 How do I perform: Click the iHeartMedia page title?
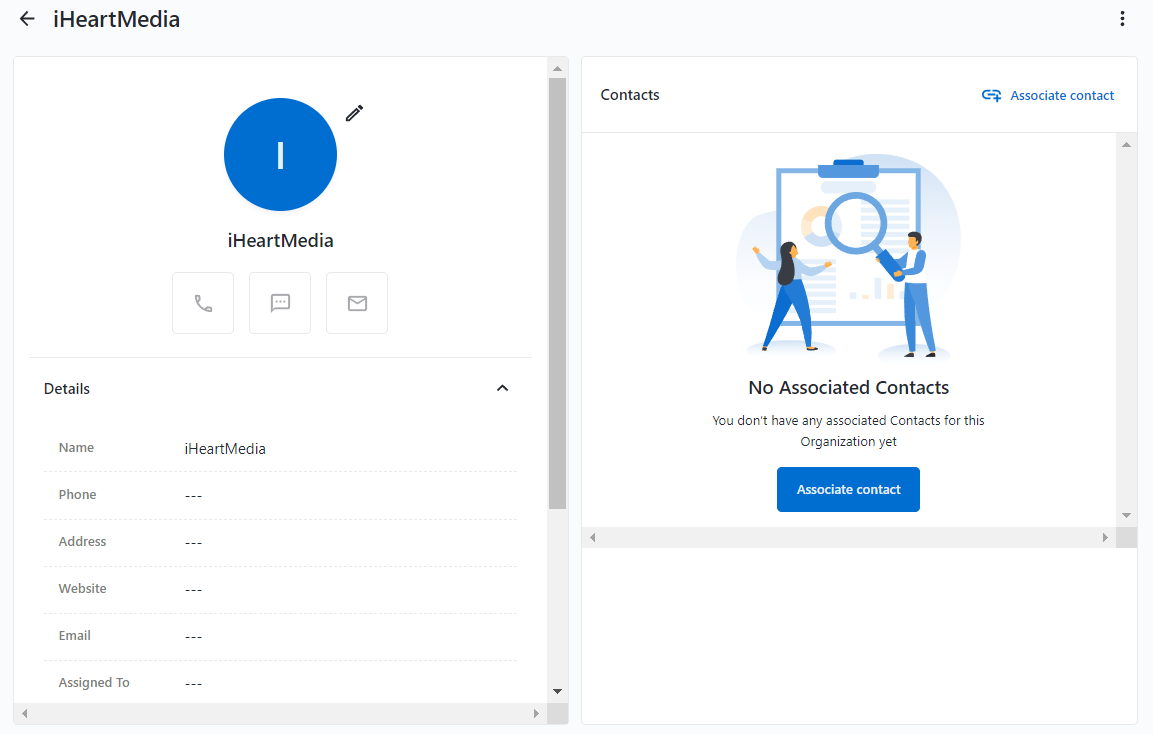(116, 19)
